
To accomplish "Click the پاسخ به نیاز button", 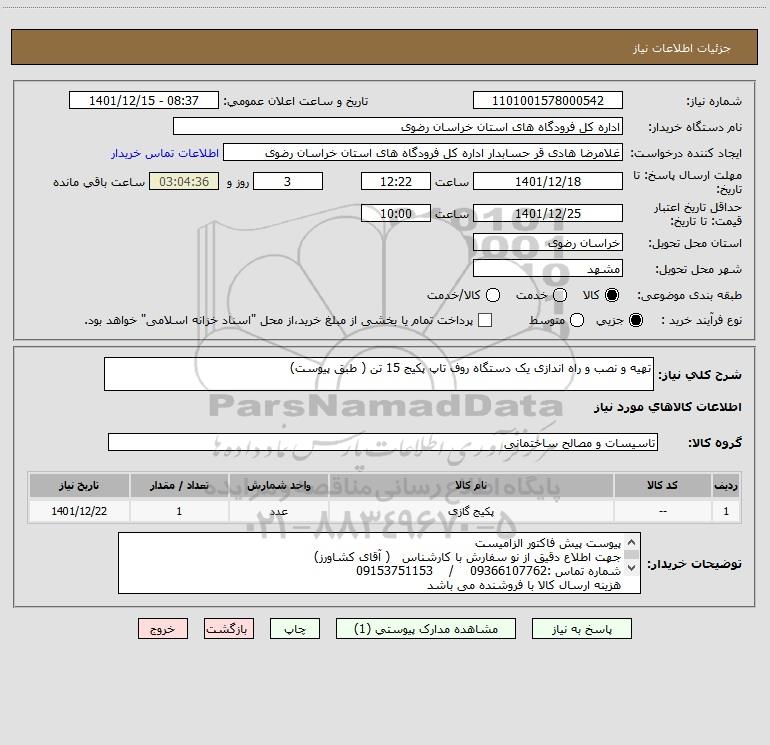I will click(581, 629).
